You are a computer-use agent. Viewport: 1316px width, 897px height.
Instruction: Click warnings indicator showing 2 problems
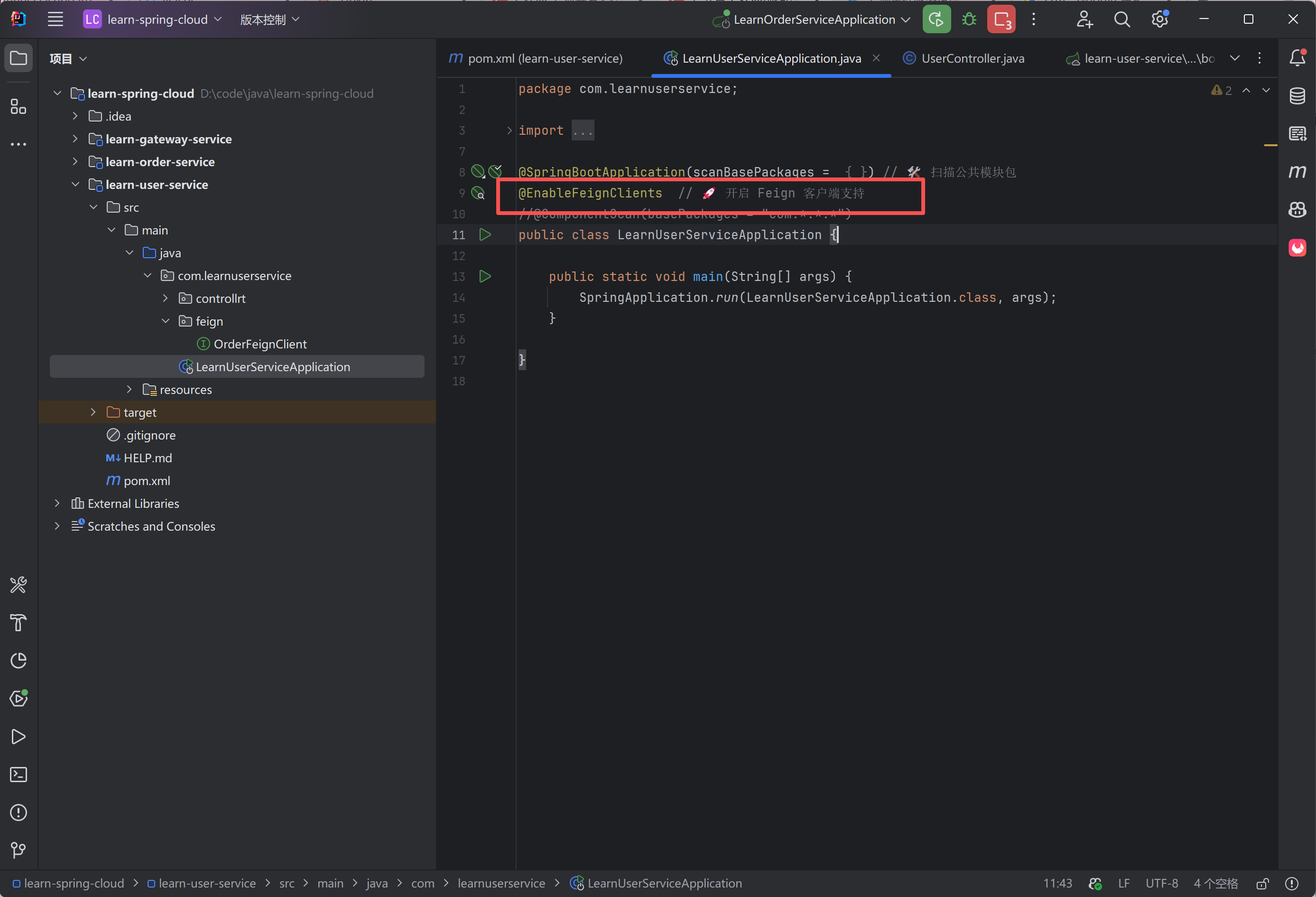(1222, 91)
